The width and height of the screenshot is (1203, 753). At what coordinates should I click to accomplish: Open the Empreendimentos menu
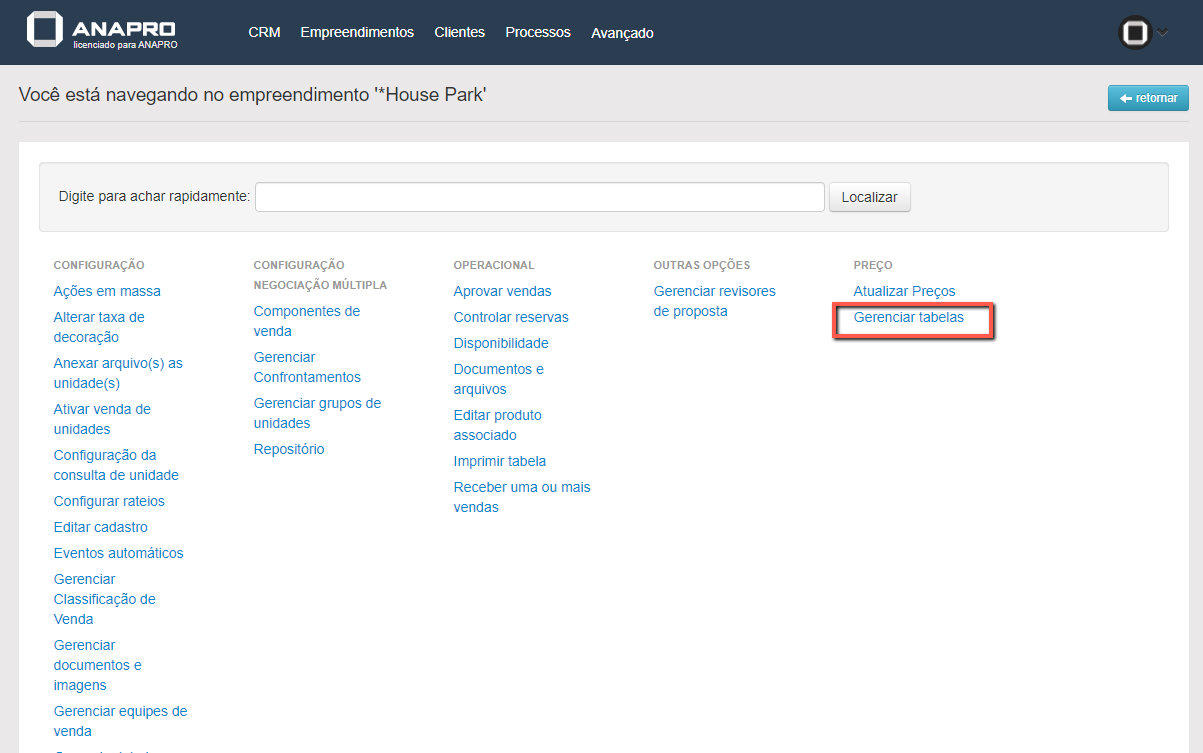(357, 32)
